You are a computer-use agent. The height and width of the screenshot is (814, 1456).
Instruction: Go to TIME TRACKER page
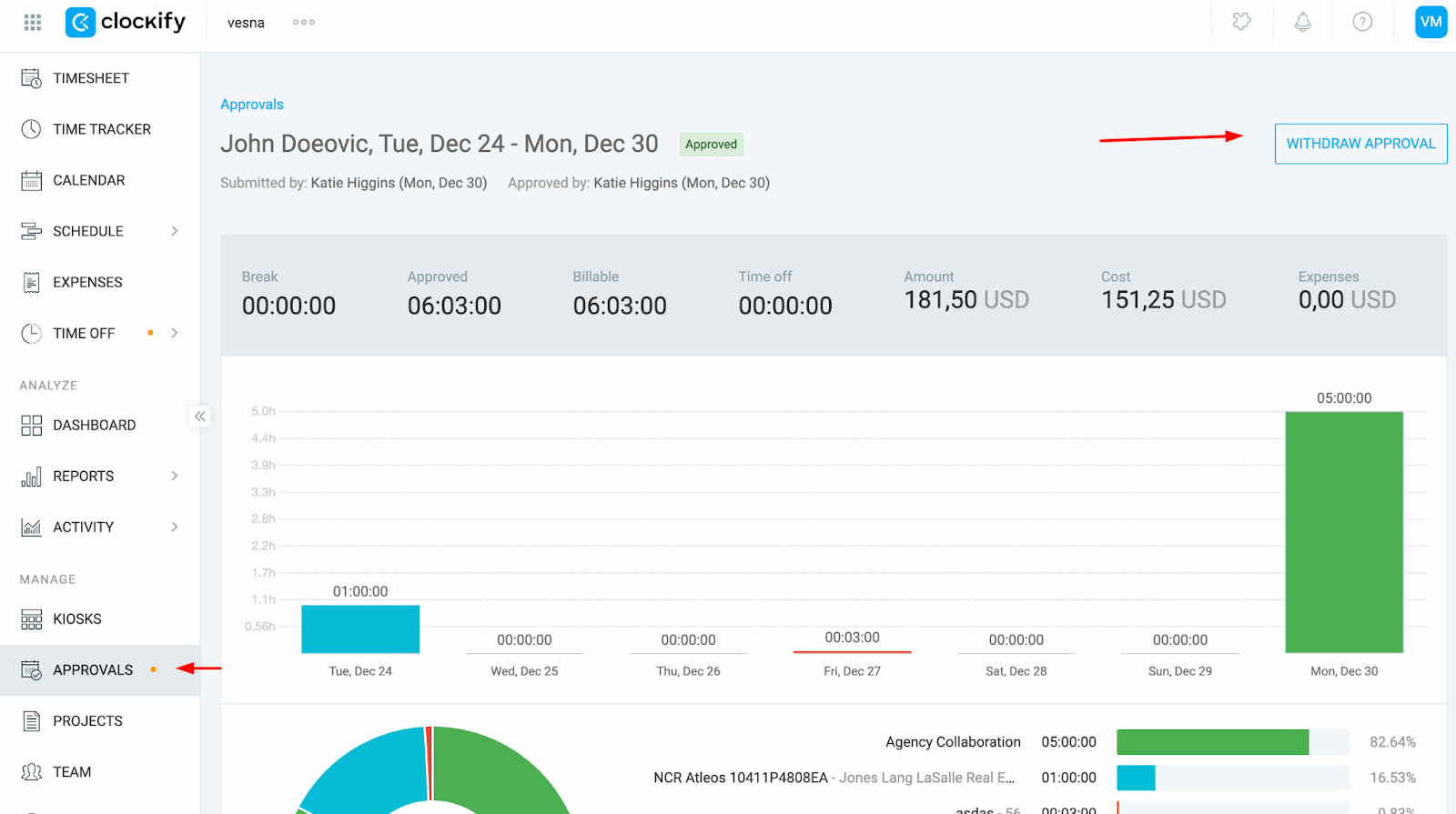[x=102, y=129]
